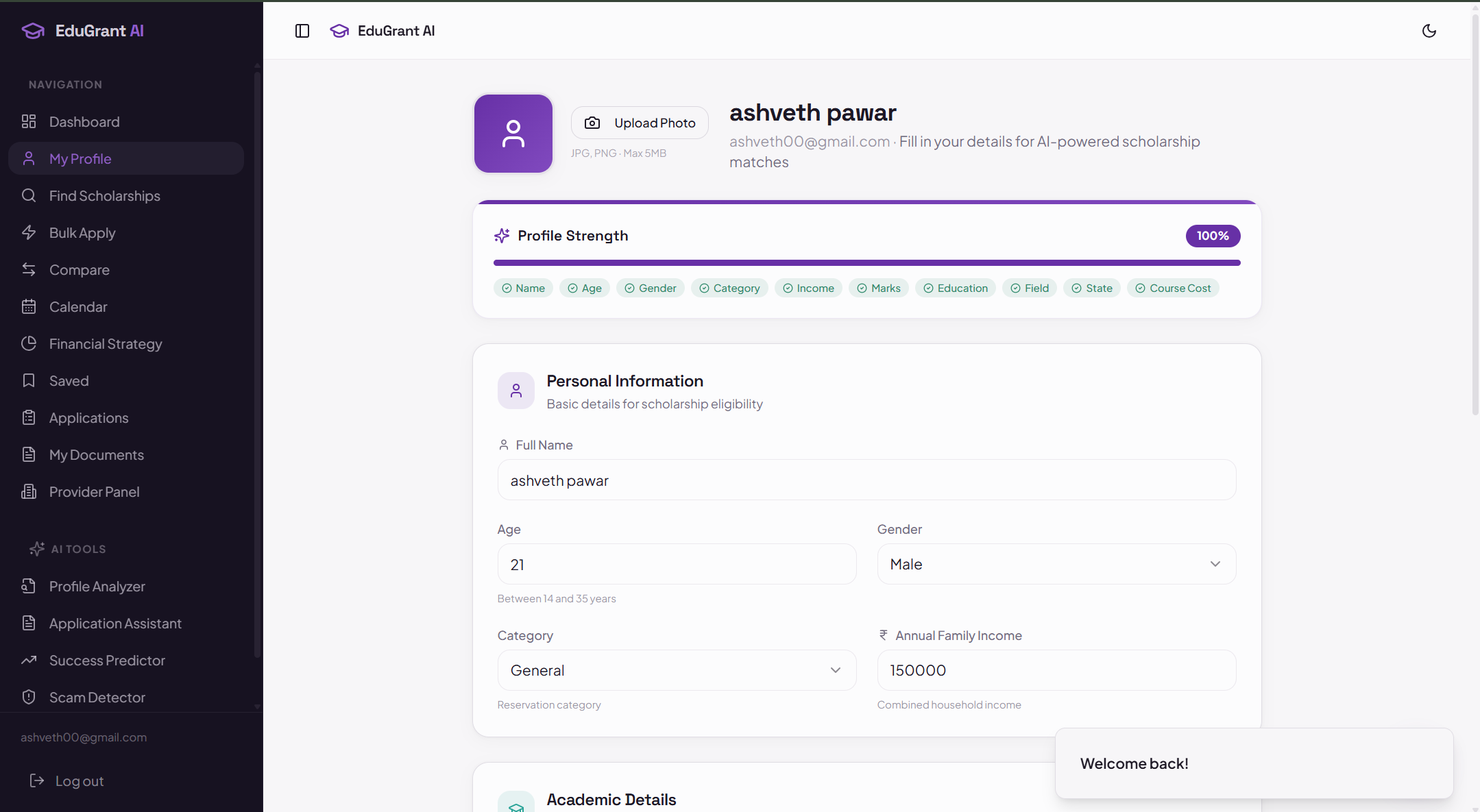Click the Scam Detector shield icon
The width and height of the screenshot is (1480, 812).
29,697
